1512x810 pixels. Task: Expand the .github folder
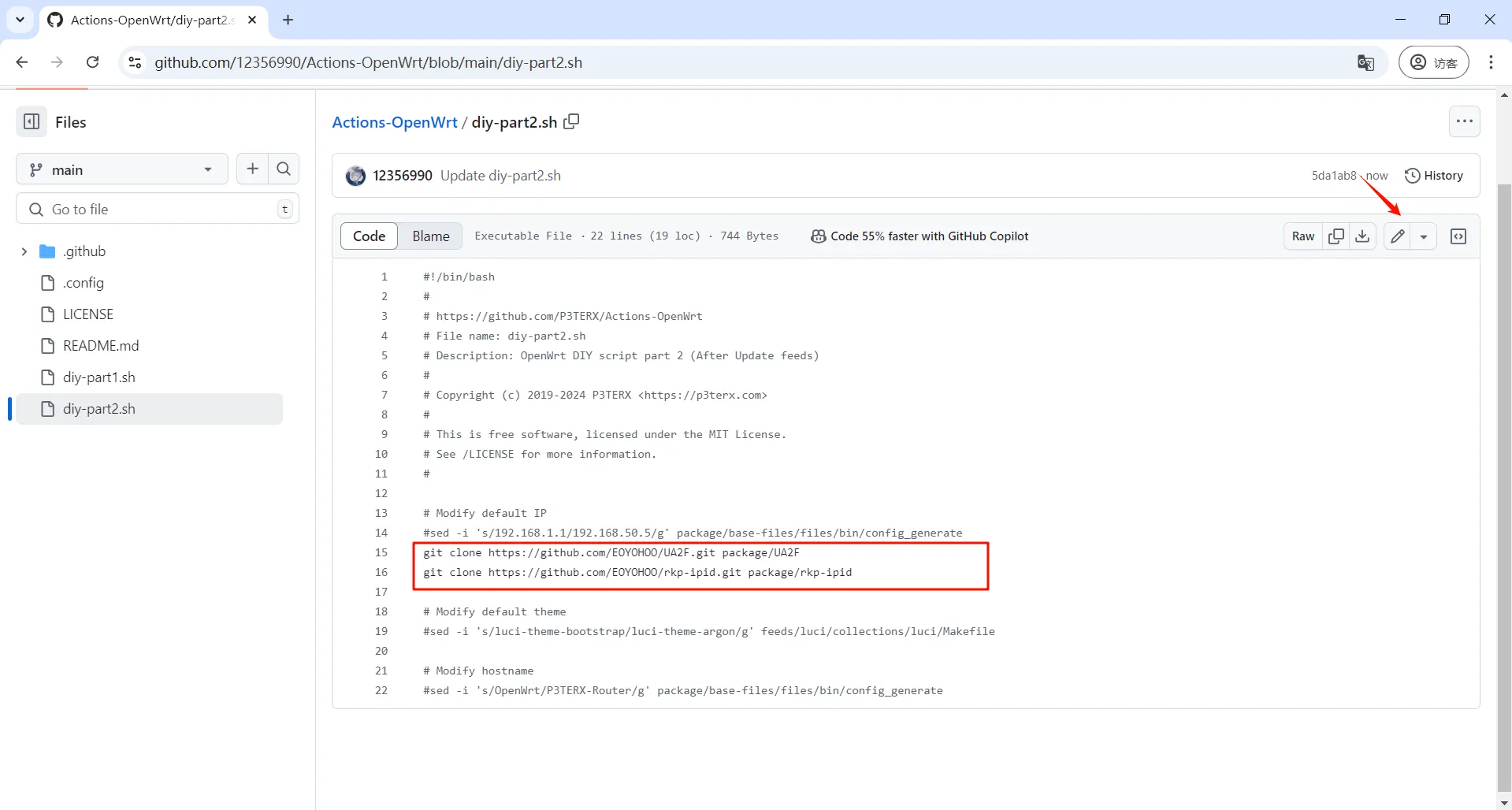pos(24,251)
